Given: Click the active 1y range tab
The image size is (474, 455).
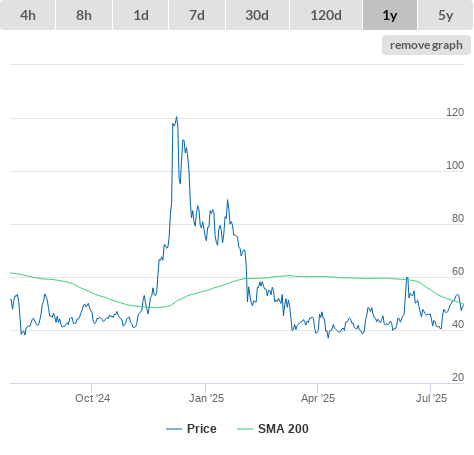Looking at the screenshot, I should point(390,15).
